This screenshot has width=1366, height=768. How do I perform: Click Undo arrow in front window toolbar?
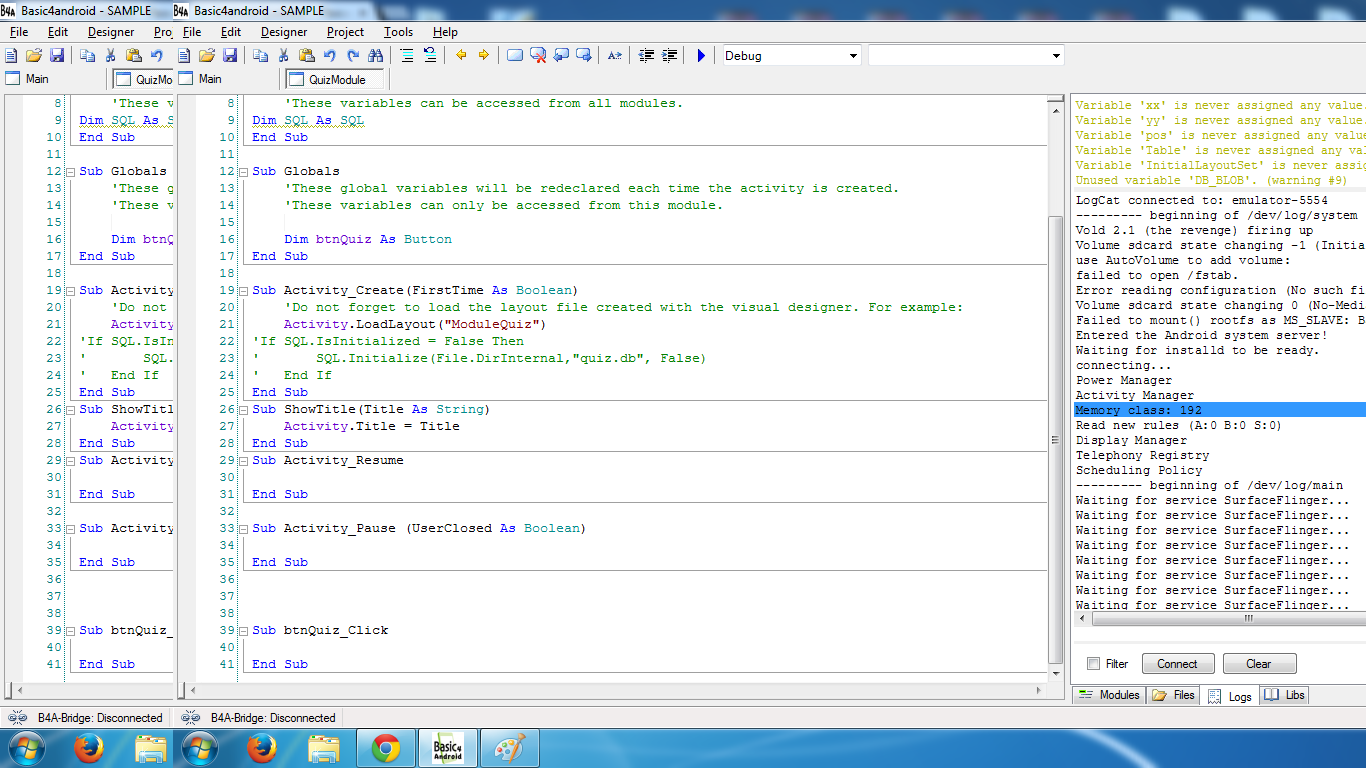[330, 56]
